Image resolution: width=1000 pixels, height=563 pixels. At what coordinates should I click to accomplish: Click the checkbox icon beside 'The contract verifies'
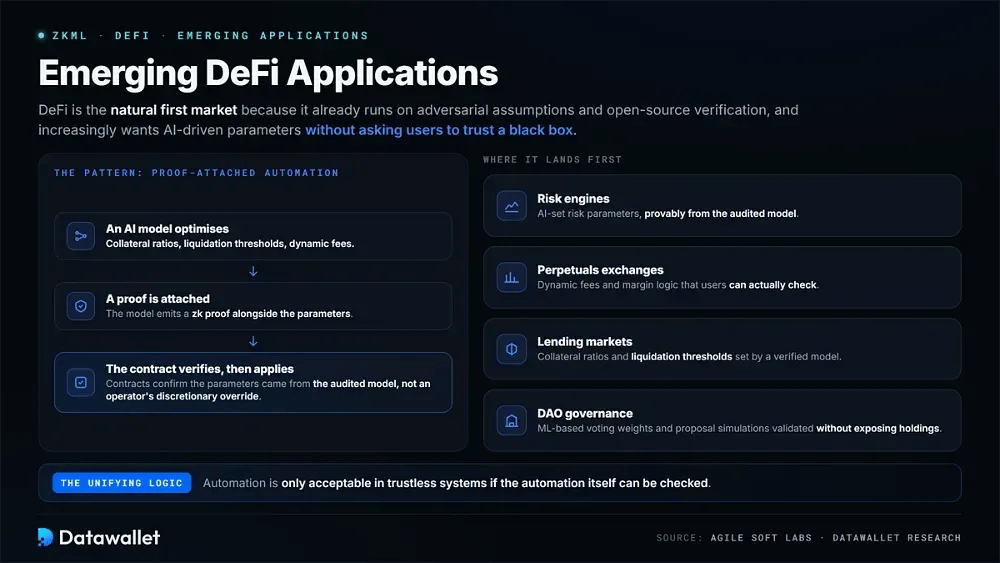click(x=81, y=383)
